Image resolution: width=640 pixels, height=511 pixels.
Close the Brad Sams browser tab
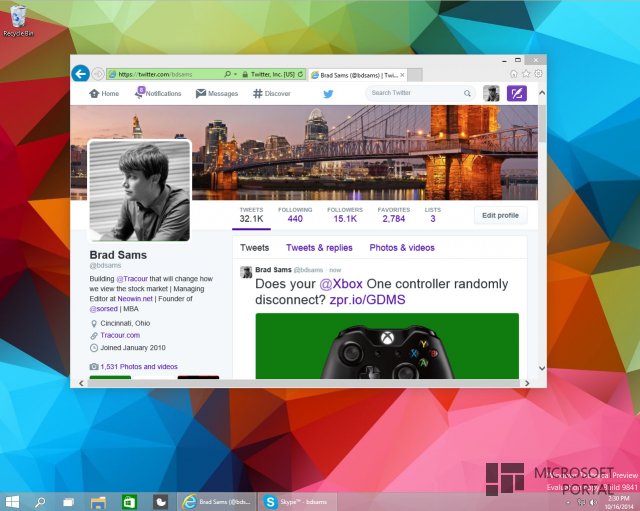pyautogui.click(x=402, y=75)
